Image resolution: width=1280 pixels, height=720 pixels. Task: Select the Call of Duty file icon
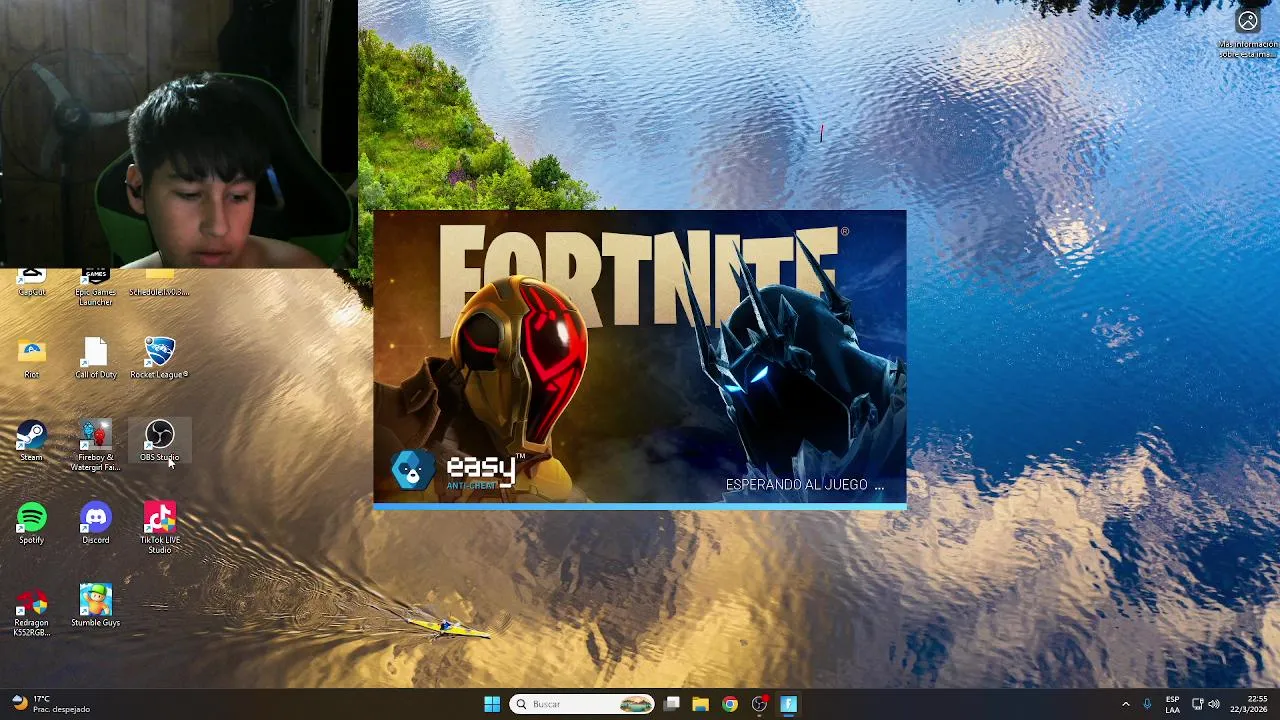click(x=96, y=358)
